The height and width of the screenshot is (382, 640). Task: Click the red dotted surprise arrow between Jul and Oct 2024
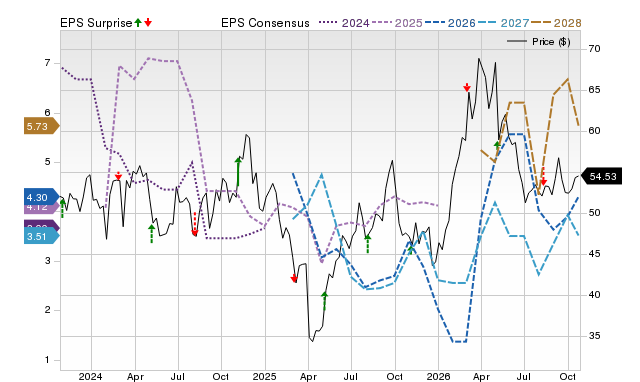tap(195, 224)
